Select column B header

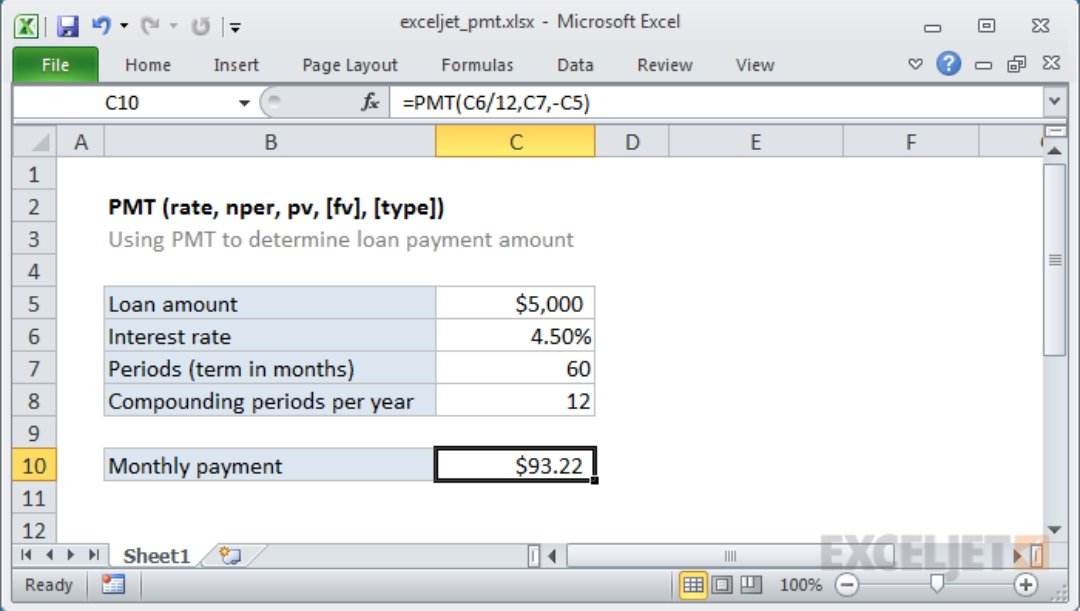(x=270, y=142)
